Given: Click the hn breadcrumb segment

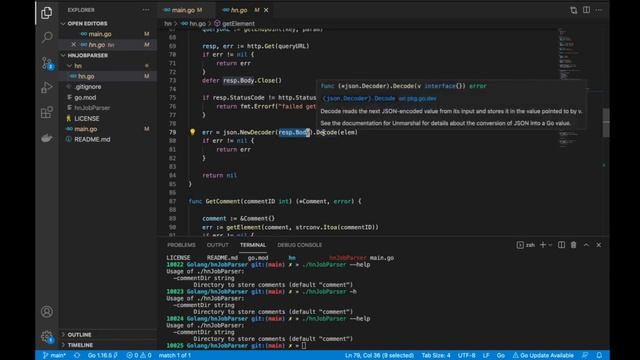Looking at the screenshot, I should coord(168,24).
